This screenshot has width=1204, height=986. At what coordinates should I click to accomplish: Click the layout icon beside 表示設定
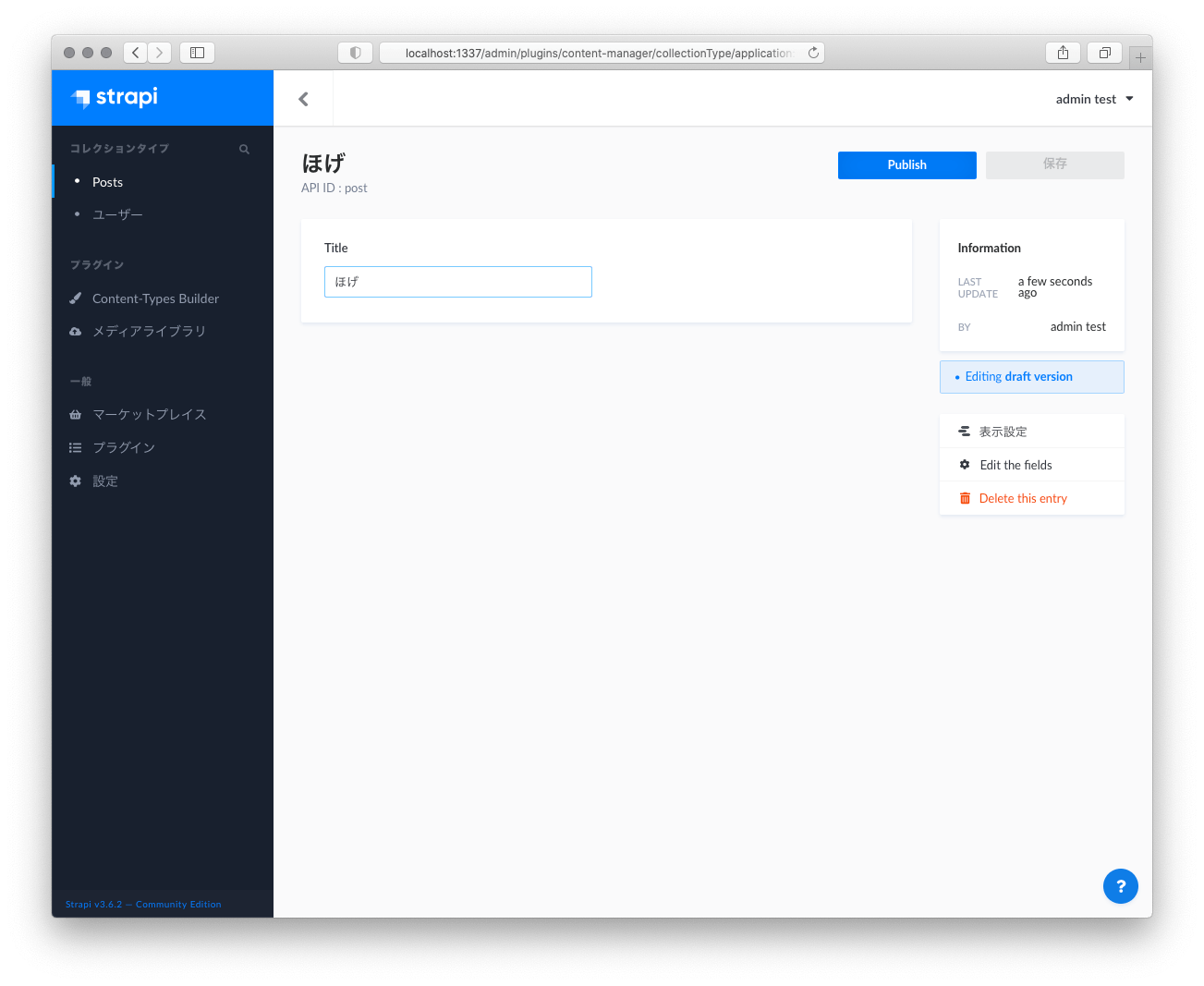point(965,432)
